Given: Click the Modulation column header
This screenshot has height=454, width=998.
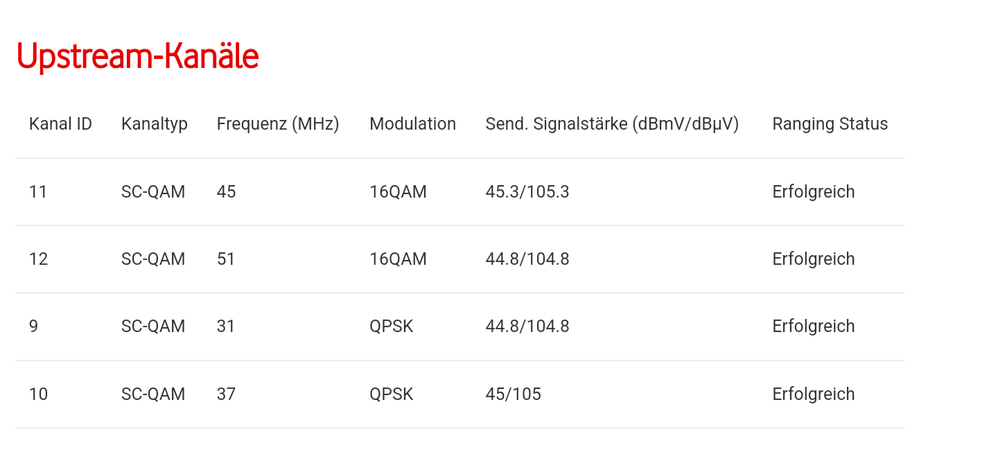Looking at the screenshot, I should pos(412,124).
